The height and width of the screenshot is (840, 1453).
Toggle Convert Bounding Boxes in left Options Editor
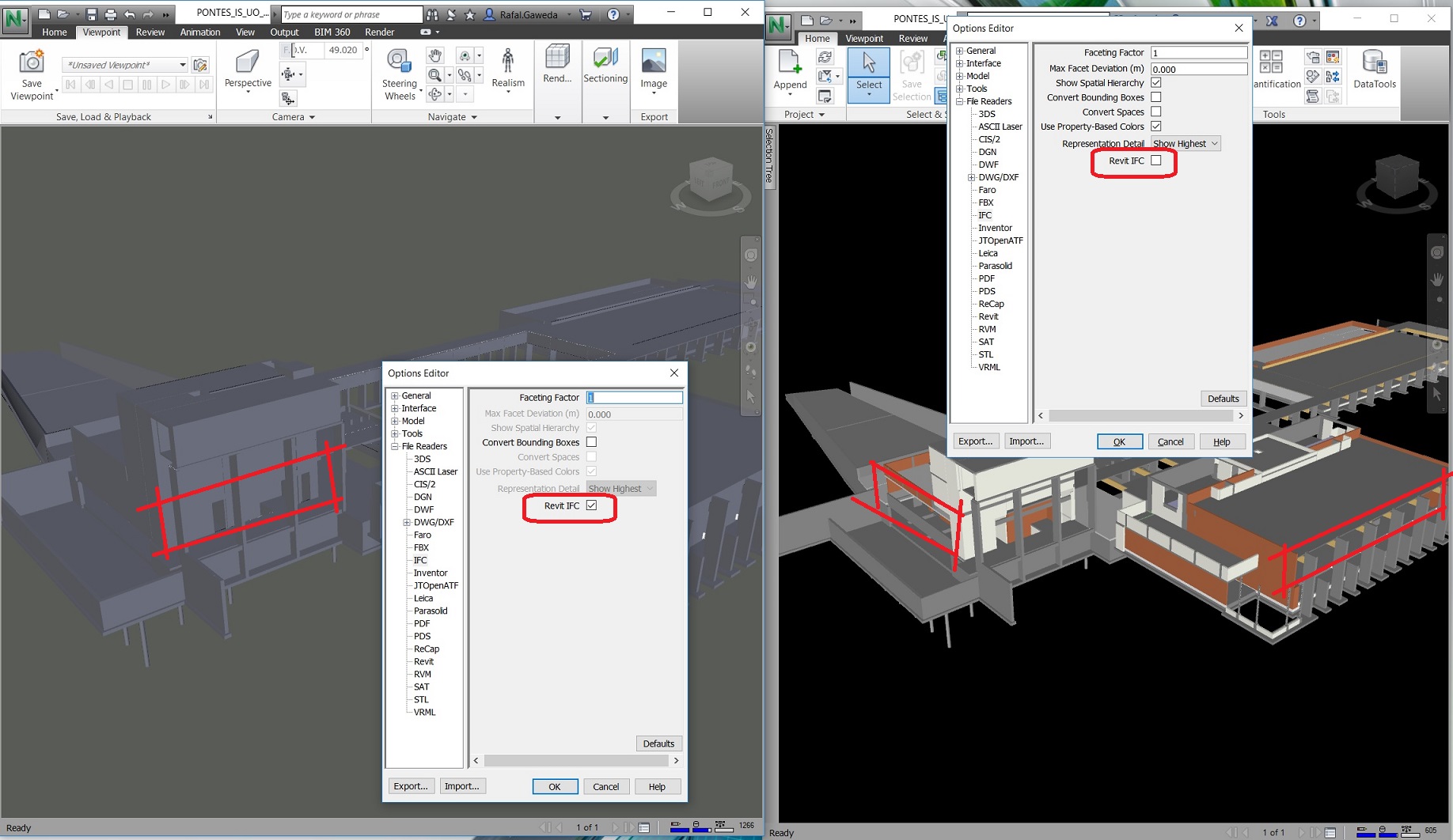(x=591, y=442)
